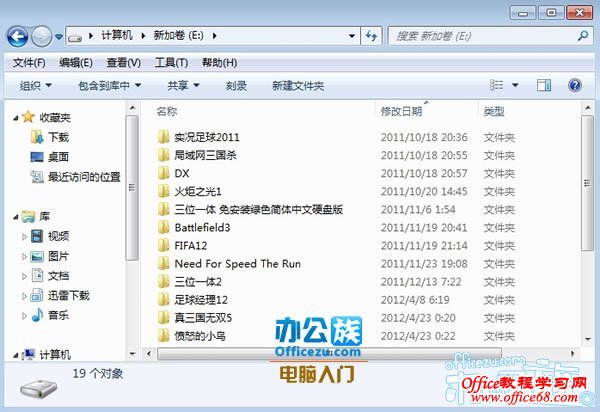Select the 三位一体 免安装绿色简体中文硬盘版 folder
The height and width of the screenshot is (412, 600).
tap(250, 209)
